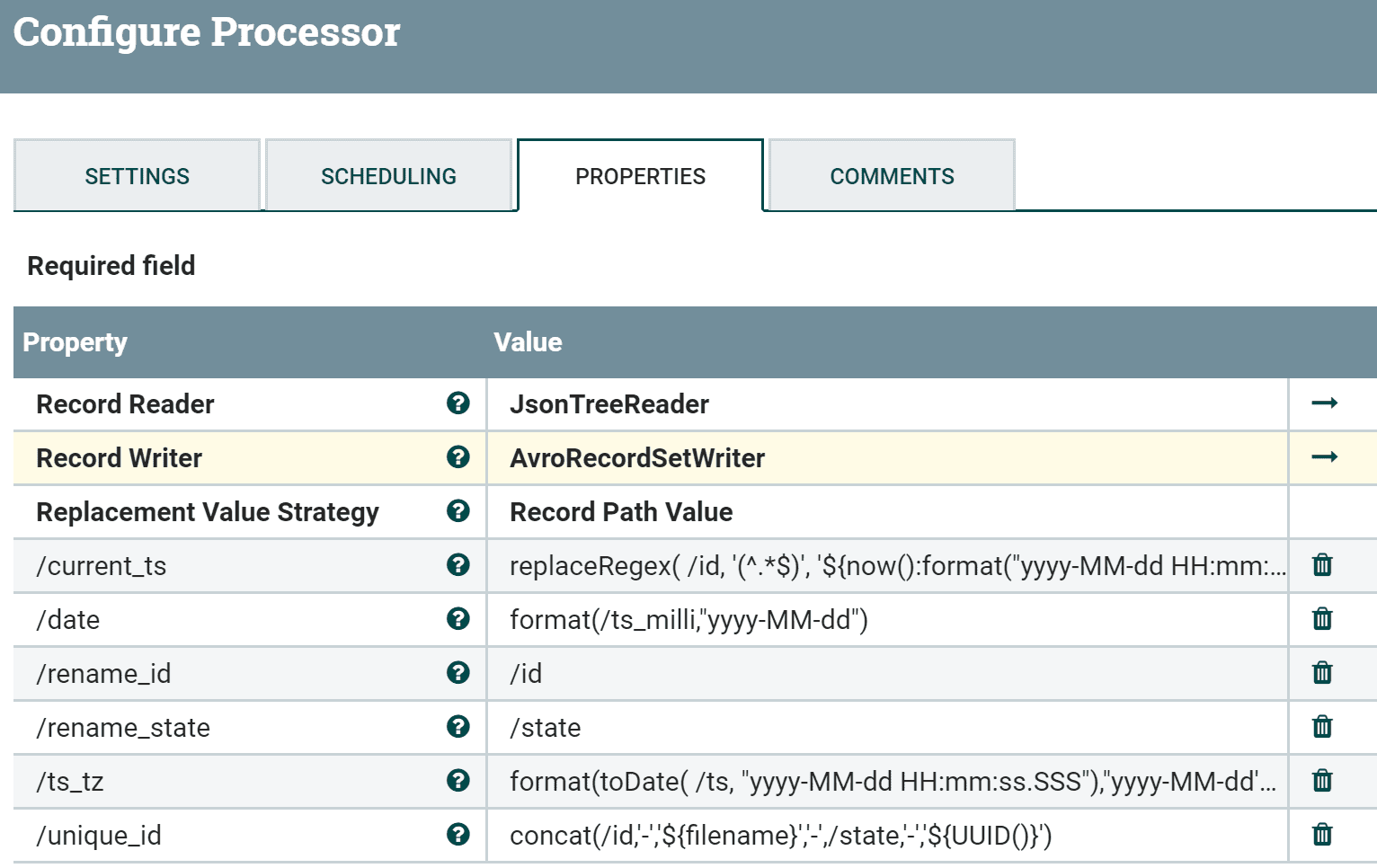Edit the concat expression for /unique_id
1377x868 pixels.
887,835
